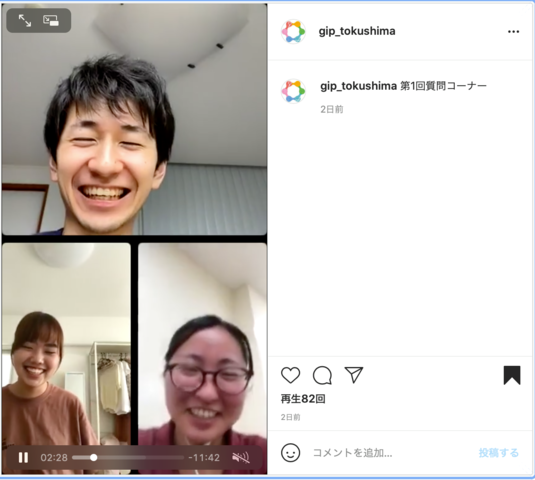Image resolution: width=535 pixels, height=480 pixels.
Task: Click the 2日前 timestamp below view count
Action: (x=290, y=417)
